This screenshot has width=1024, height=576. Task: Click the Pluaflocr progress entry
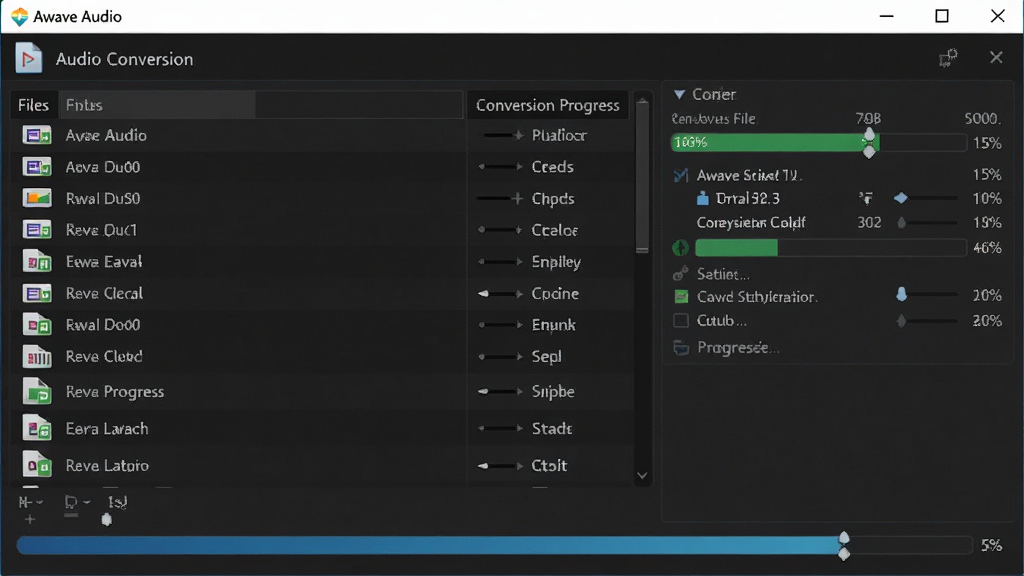point(559,135)
